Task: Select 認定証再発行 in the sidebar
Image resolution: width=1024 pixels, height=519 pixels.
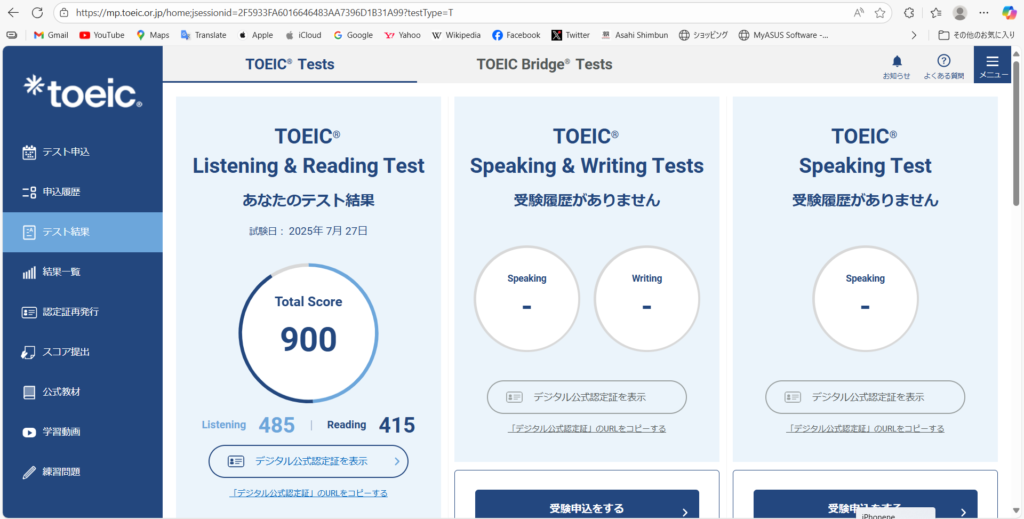Action: coord(70,312)
